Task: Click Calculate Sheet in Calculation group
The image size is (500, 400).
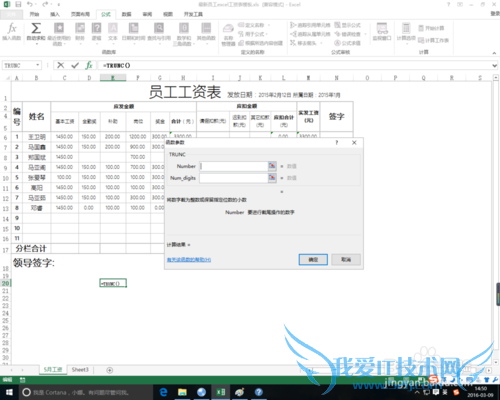Action: pos(433,40)
